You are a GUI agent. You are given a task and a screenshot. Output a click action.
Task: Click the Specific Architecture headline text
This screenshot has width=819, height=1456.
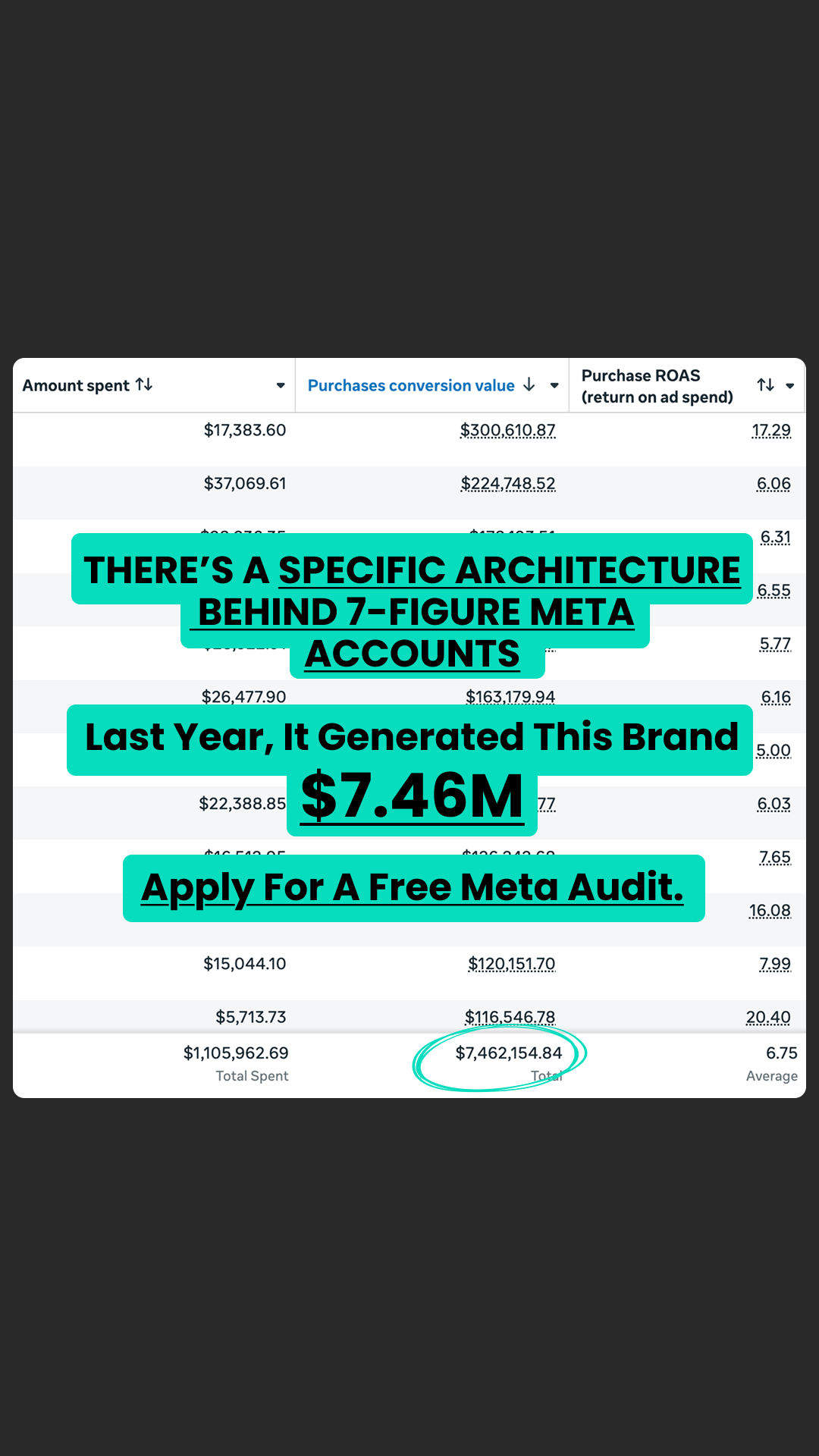(x=510, y=570)
